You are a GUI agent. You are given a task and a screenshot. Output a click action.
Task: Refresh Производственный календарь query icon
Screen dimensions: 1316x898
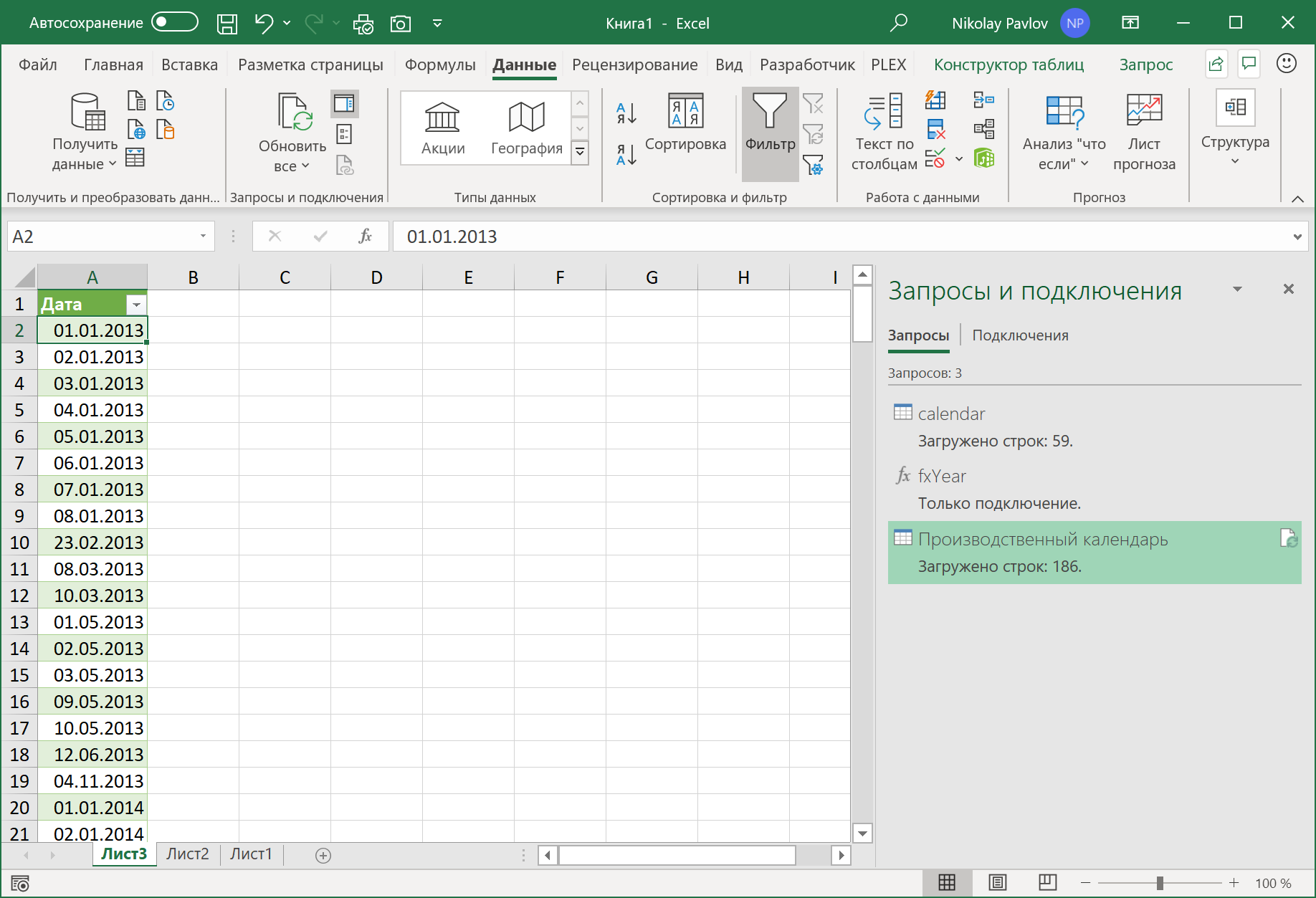point(1289,538)
